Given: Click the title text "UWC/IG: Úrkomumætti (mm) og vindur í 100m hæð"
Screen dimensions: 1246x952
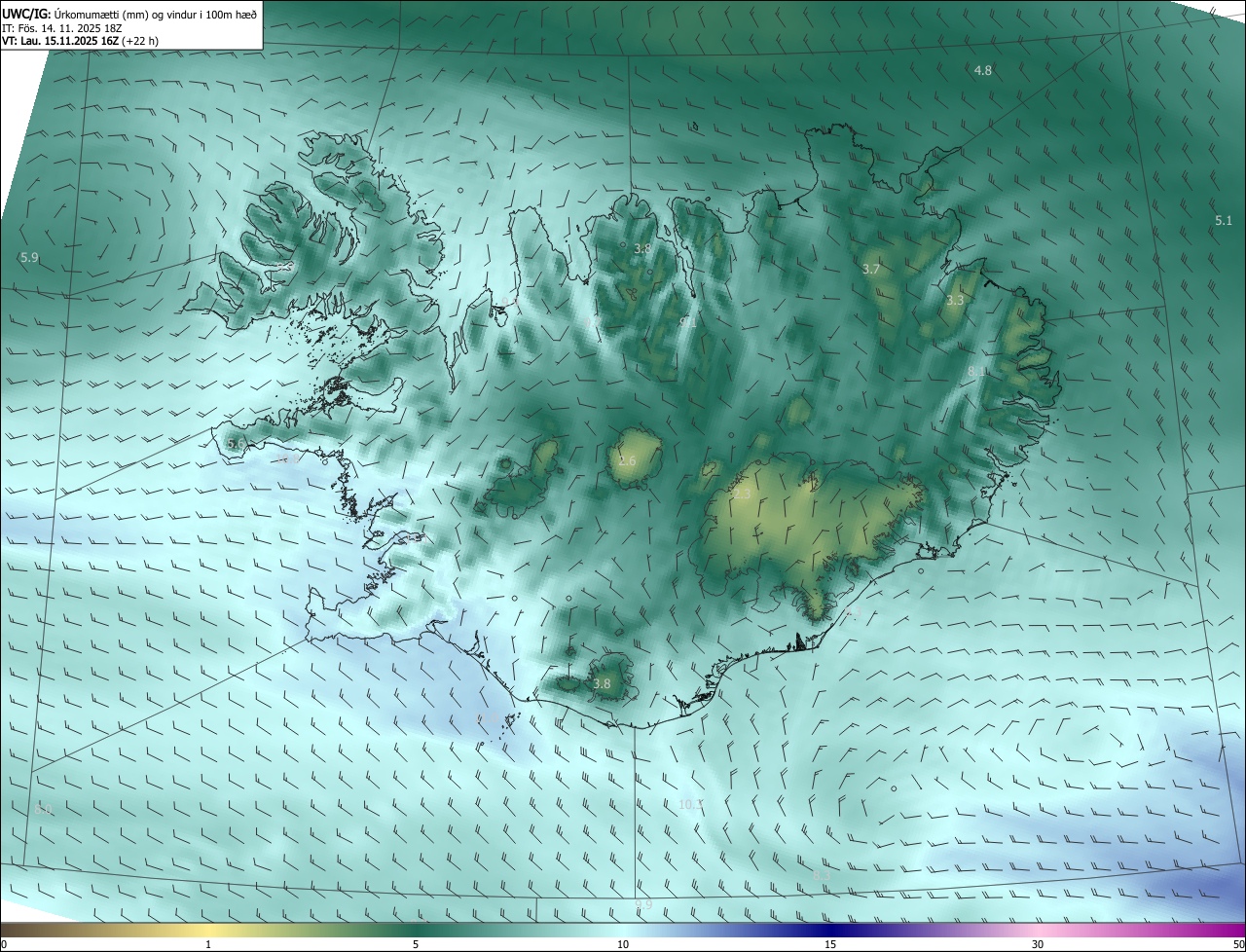Looking at the screenshot, I should [128, 14].
